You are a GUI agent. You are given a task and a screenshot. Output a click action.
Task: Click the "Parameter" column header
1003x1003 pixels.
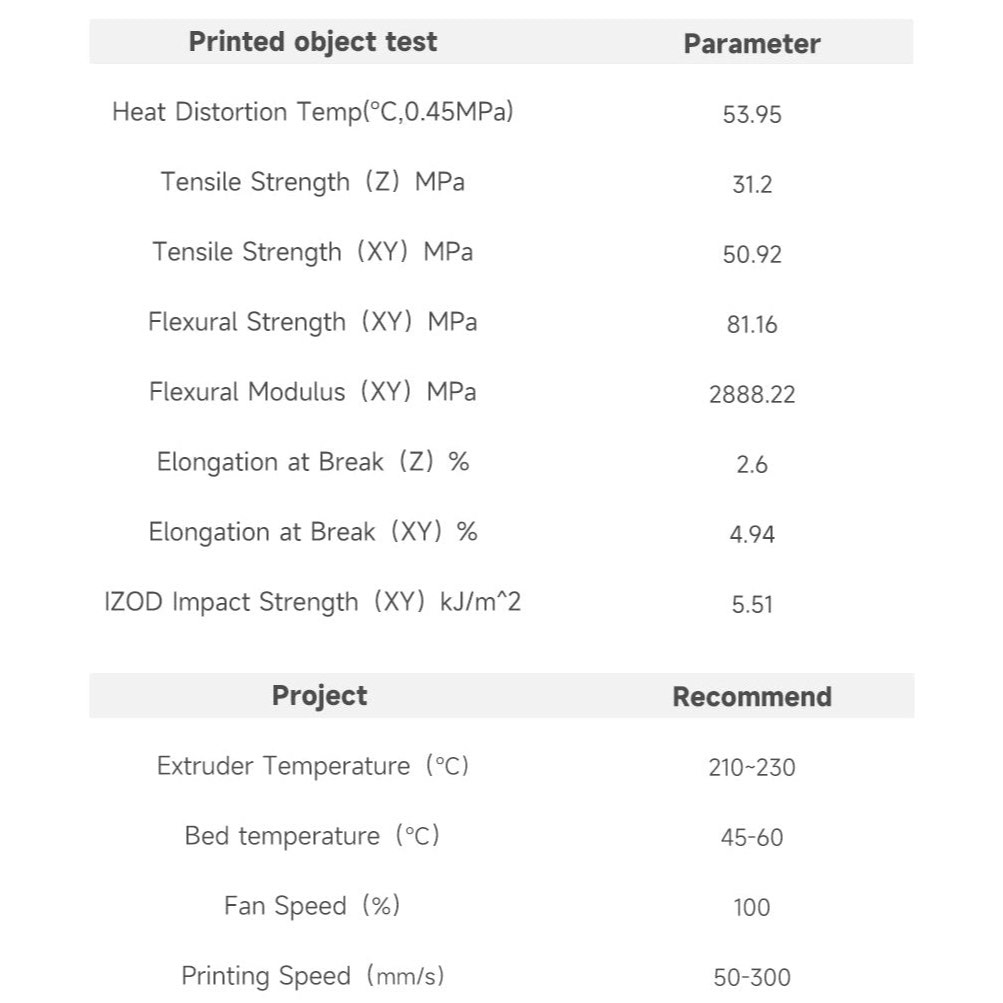(x=751, y=44)
